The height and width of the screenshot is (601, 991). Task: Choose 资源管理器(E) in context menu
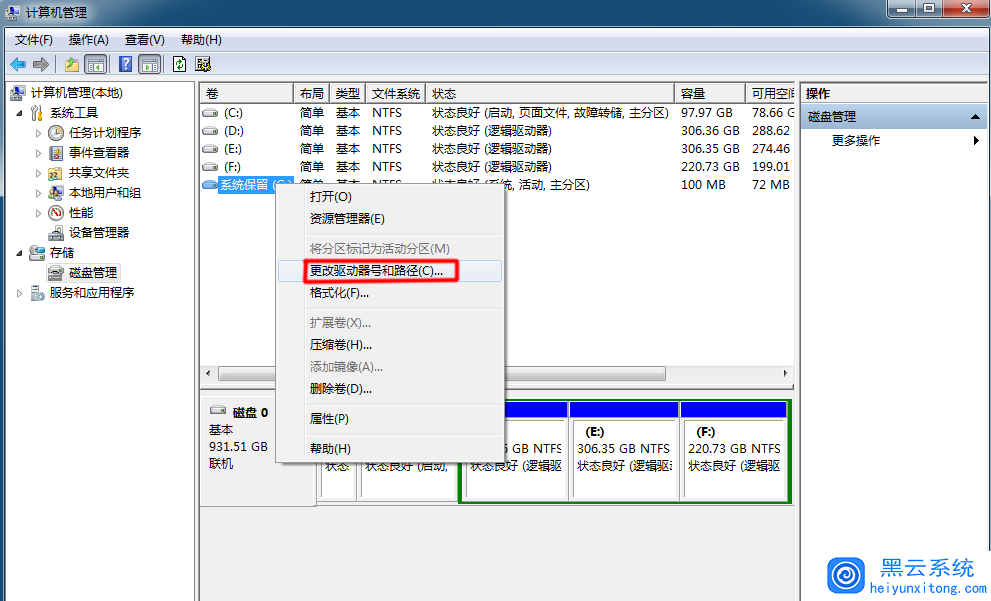(x=389, y=219)
